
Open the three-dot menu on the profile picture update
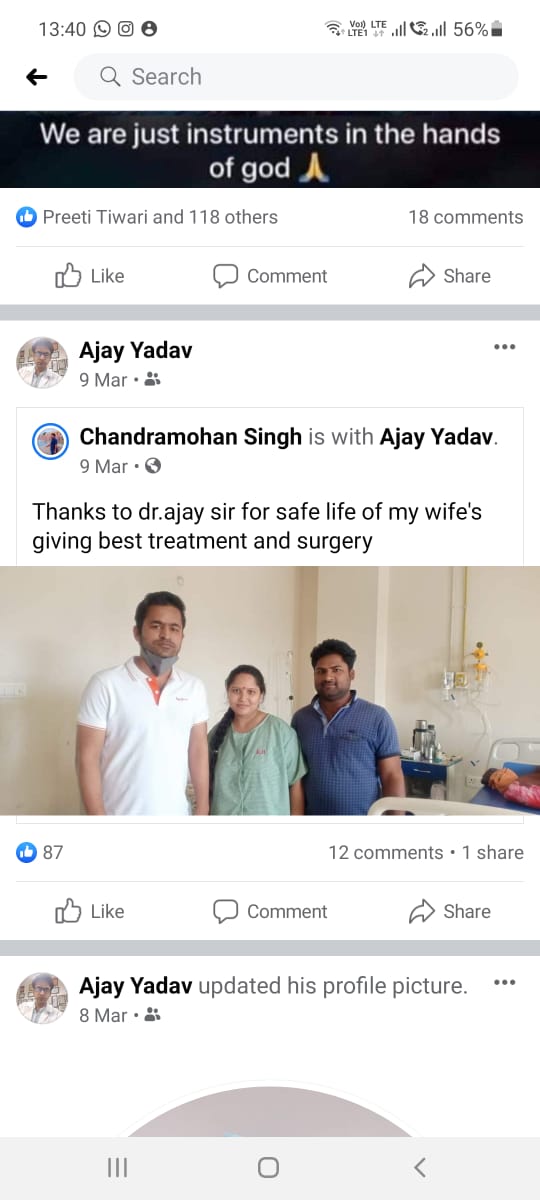tap(505, 983)
